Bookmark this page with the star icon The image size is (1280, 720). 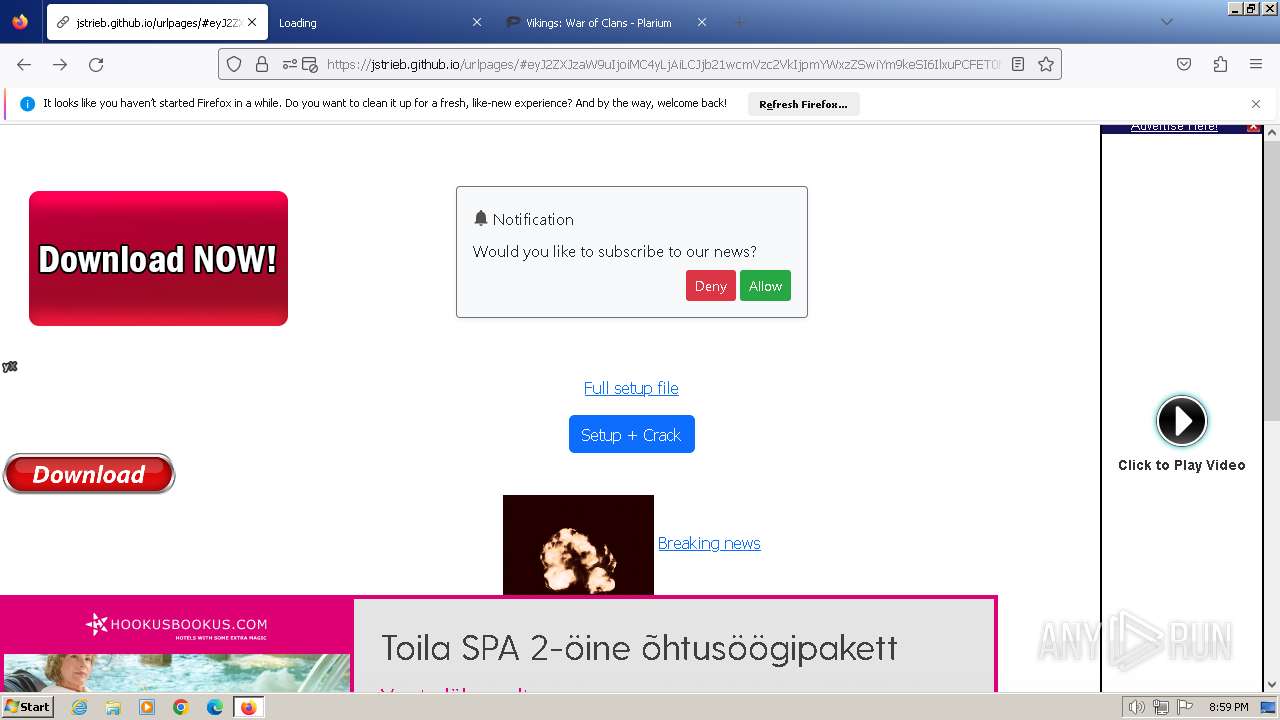(1046, 64)
